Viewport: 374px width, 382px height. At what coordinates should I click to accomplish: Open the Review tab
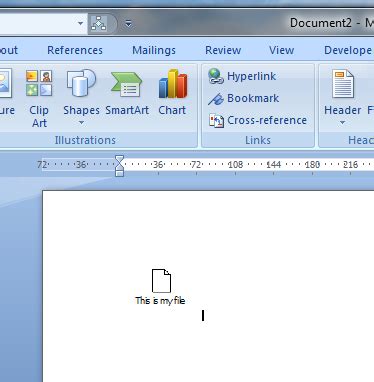click(223, 50)
